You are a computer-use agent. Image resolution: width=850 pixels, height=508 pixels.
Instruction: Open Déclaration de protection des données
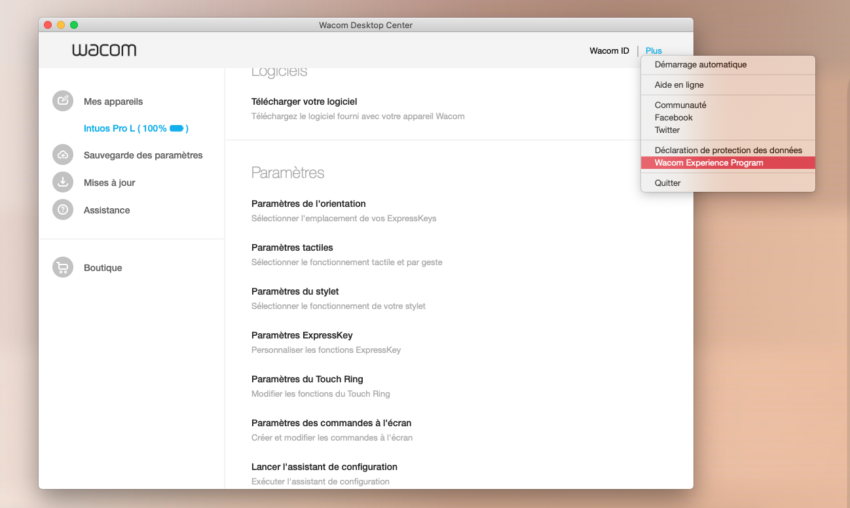tap(727, 150)
